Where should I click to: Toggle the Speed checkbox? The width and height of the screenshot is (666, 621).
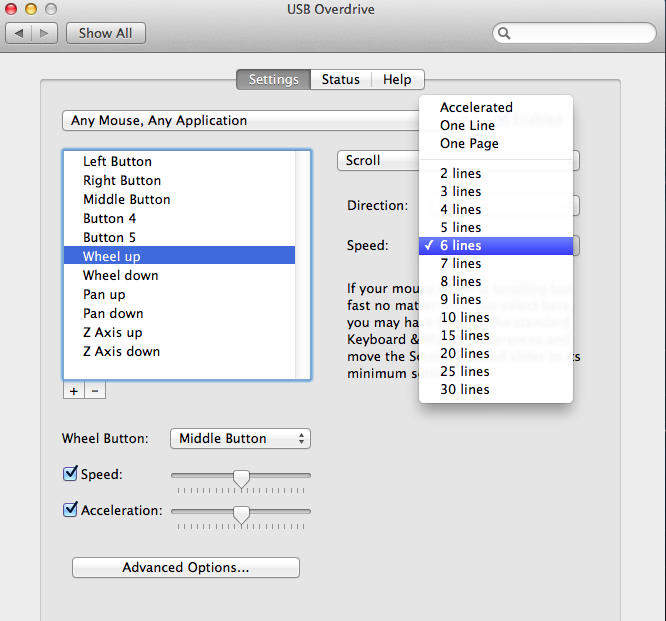70,473
